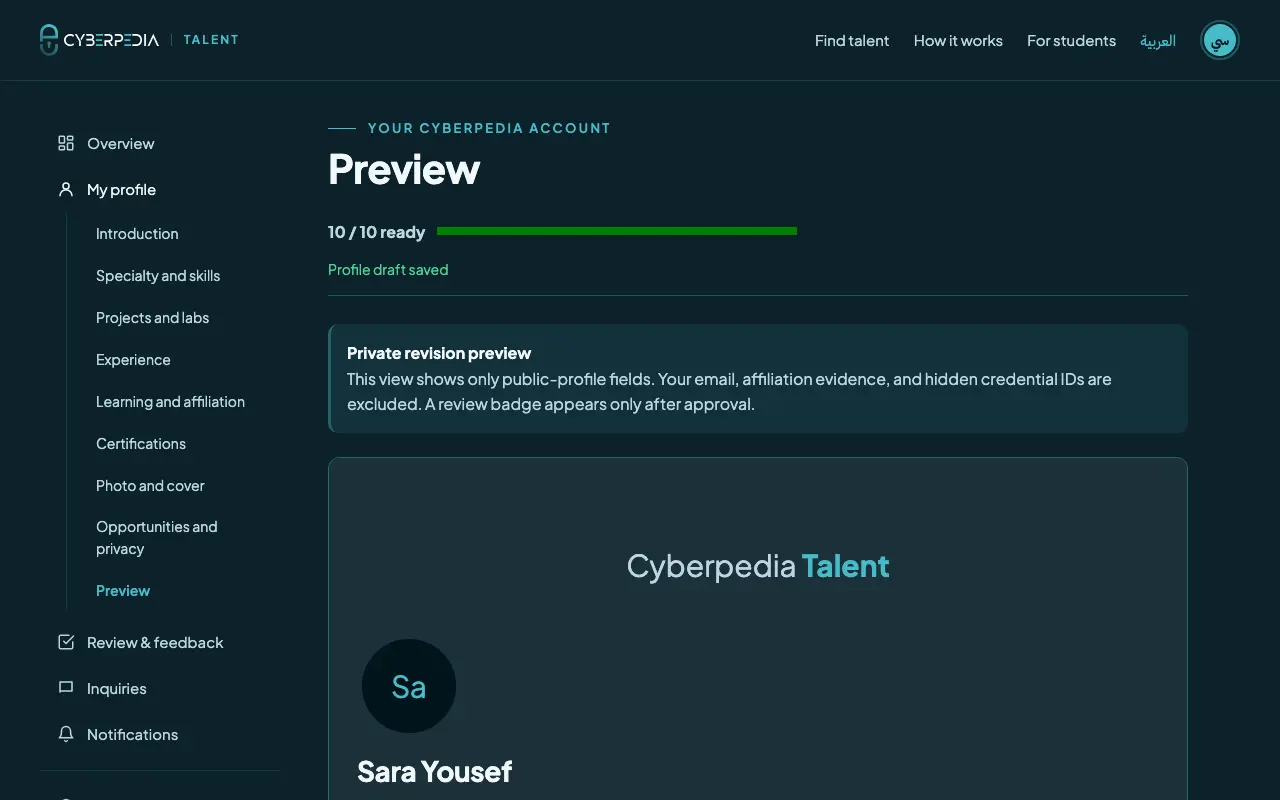Go to the For students page

pyautogui.click(x=1071, y=41)
